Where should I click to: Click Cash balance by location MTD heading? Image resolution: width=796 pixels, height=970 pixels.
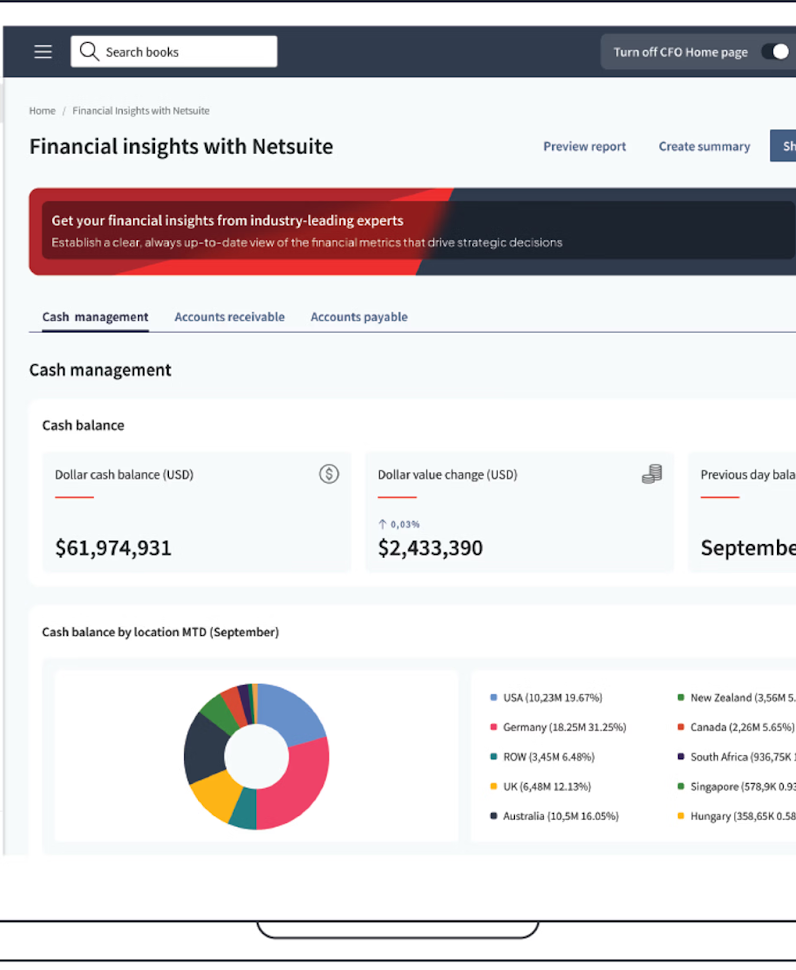coord(161,632)
